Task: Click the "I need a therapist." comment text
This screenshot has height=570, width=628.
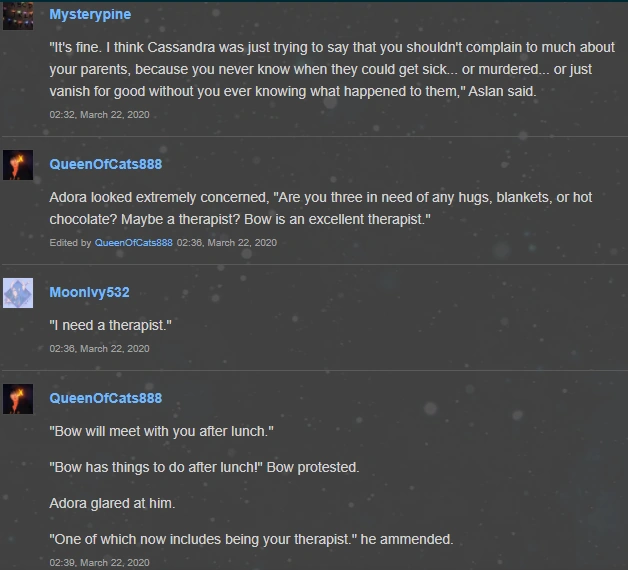Action: 109,325
